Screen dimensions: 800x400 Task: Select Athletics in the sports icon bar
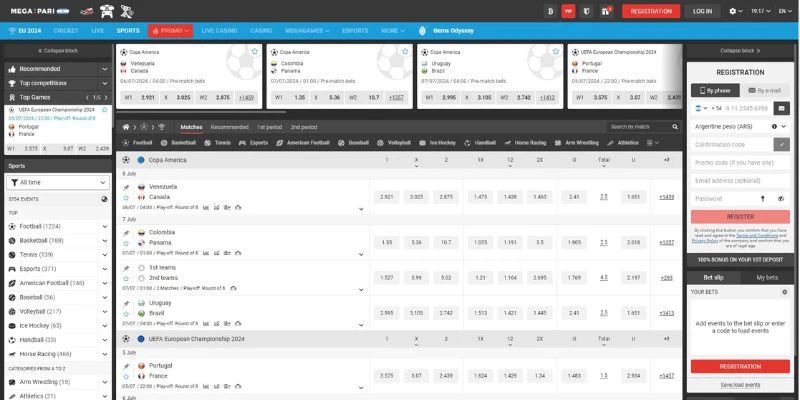[623, 143]
